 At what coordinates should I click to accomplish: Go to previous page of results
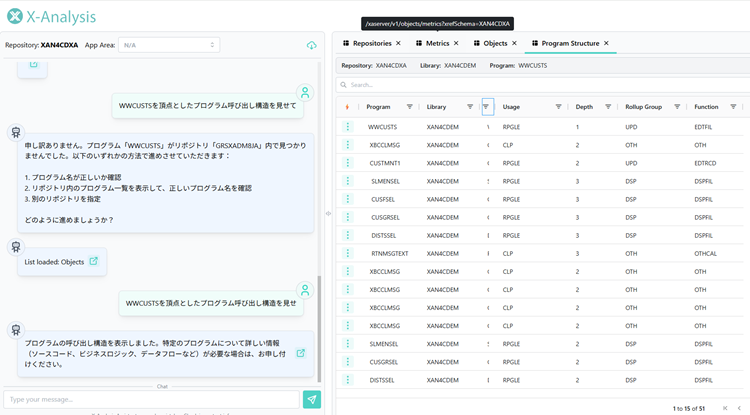[739, 408]
